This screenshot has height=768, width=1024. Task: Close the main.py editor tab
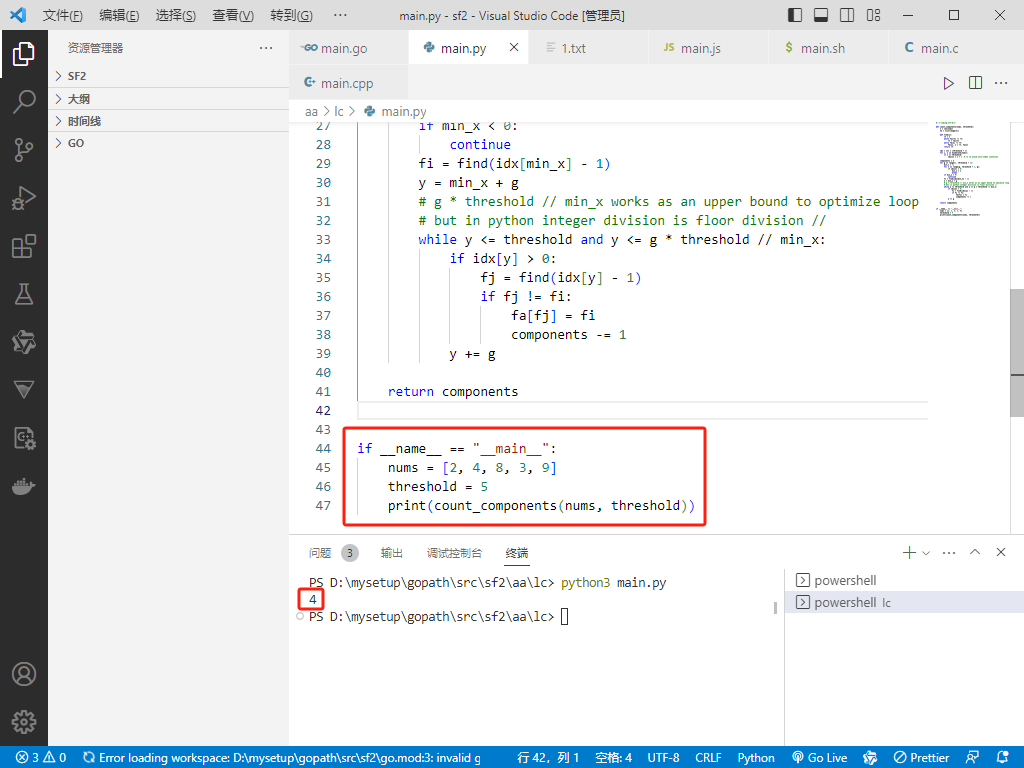point(514,47)
